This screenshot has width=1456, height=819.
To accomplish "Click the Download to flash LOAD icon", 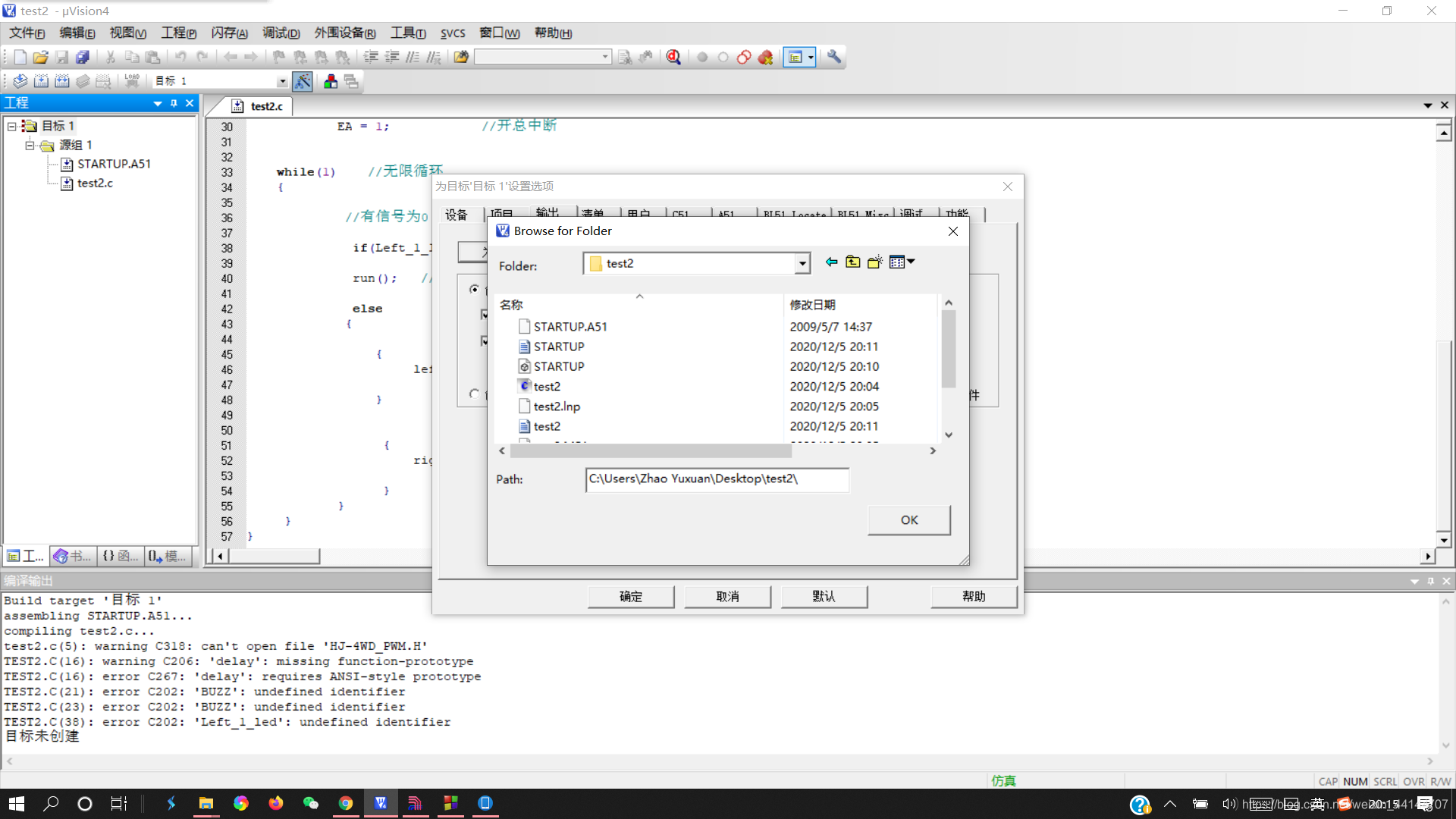I will pos(132,81).
